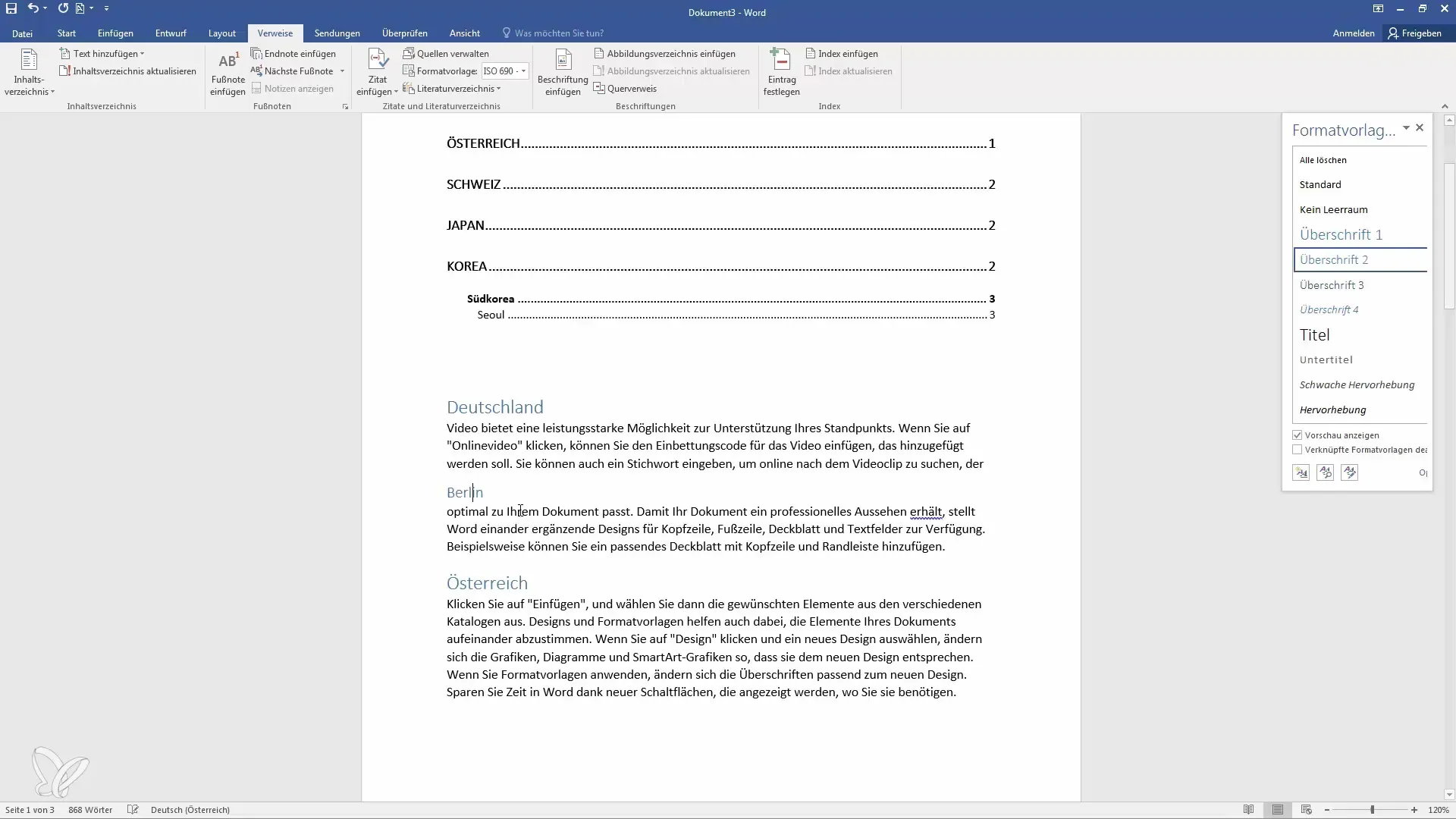1456x819 pixels.
Task: Click Inhaltsverzeichnis aktualisieren
Action: [127, 71]
